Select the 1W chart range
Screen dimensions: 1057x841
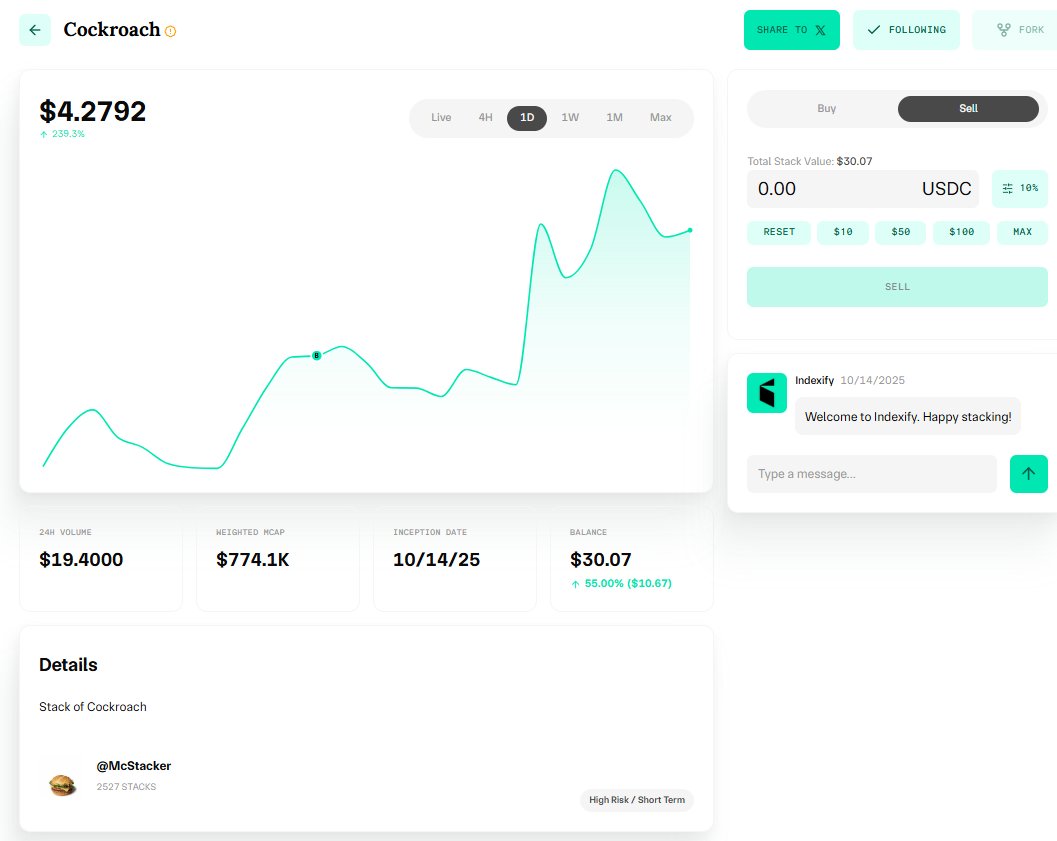pos(570,117)
